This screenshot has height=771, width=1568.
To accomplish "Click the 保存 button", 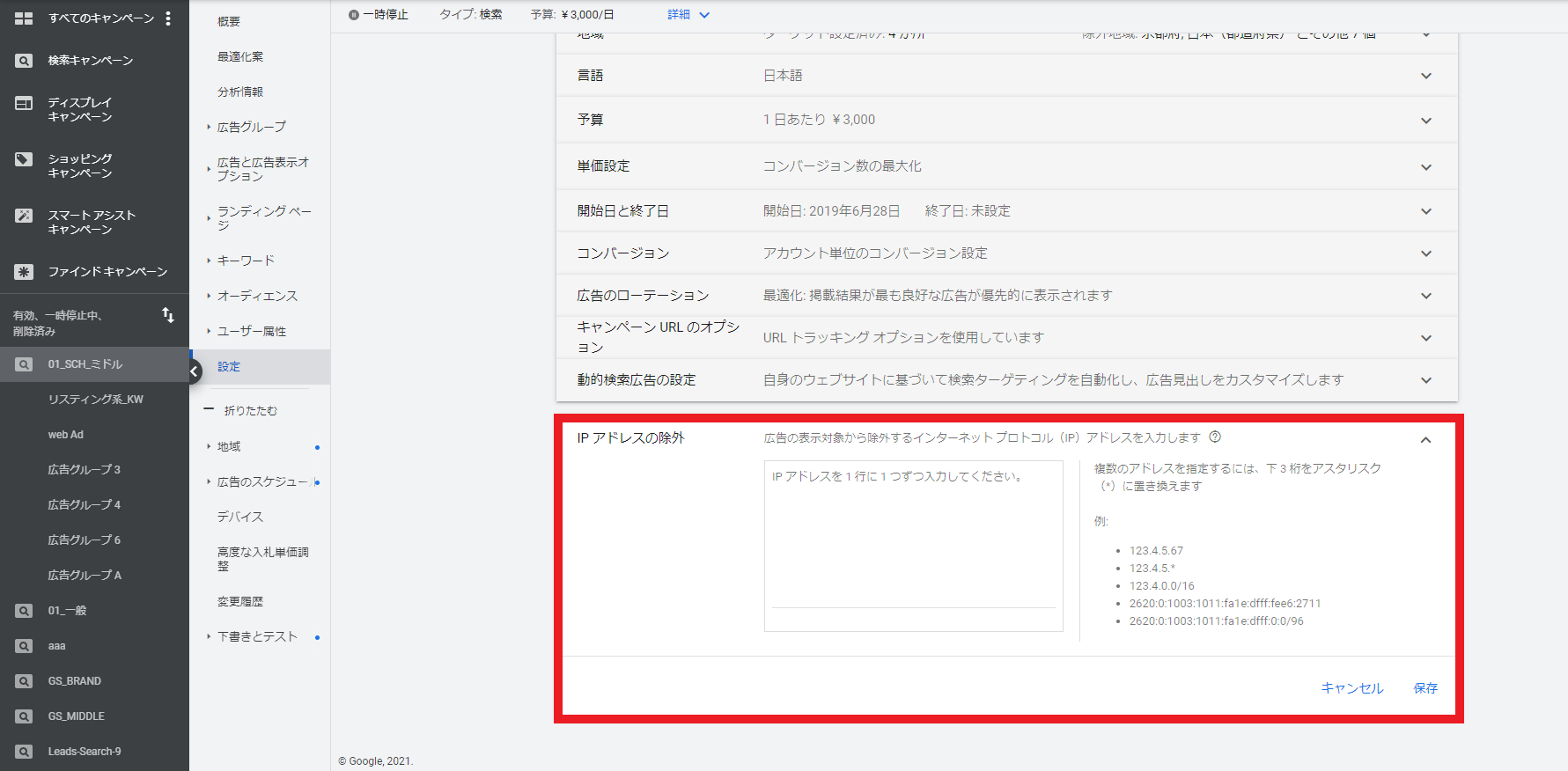I will pyautogui.click(x=1425, y=688).
